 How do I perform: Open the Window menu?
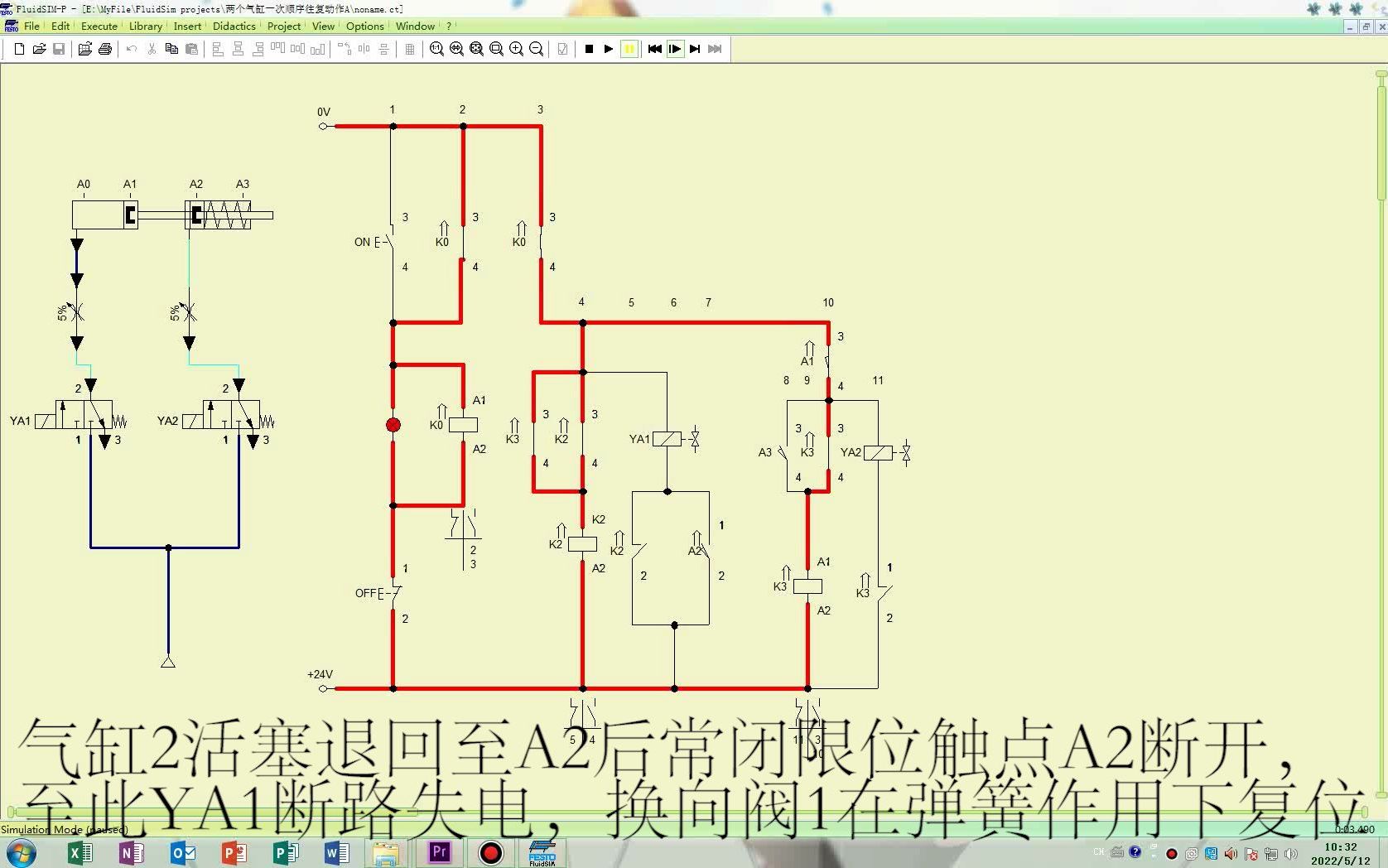[x=414, y=26]
